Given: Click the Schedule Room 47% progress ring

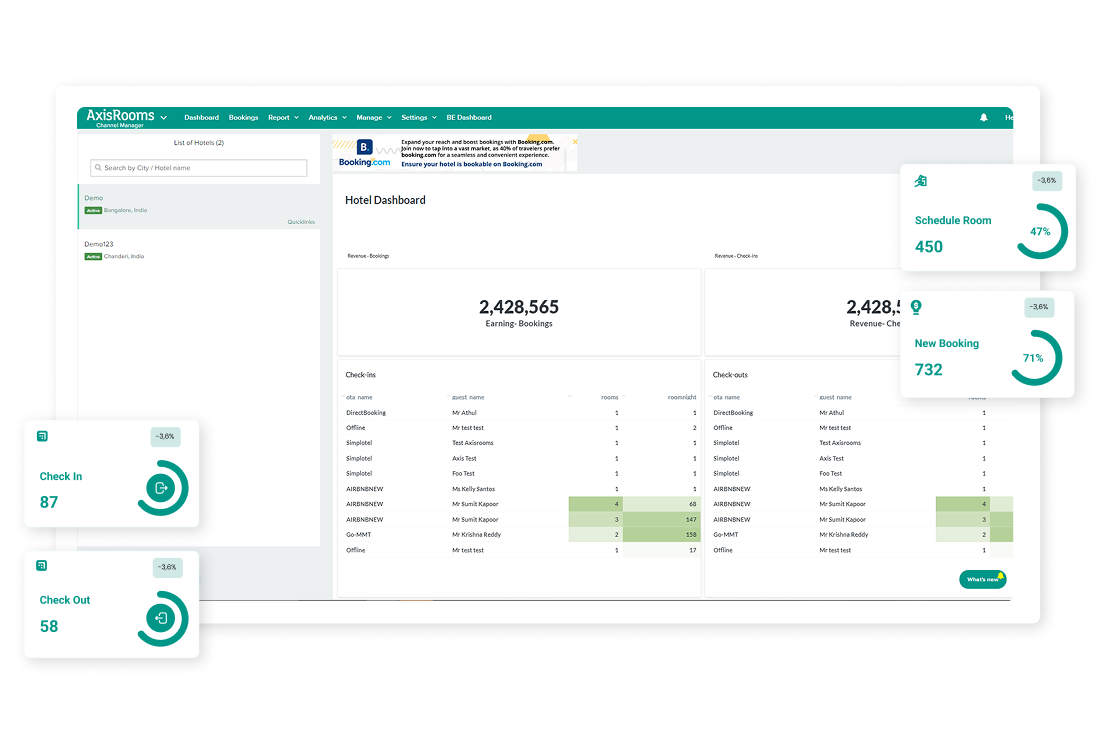Looking at the screenshot, I should [1039, 231].
